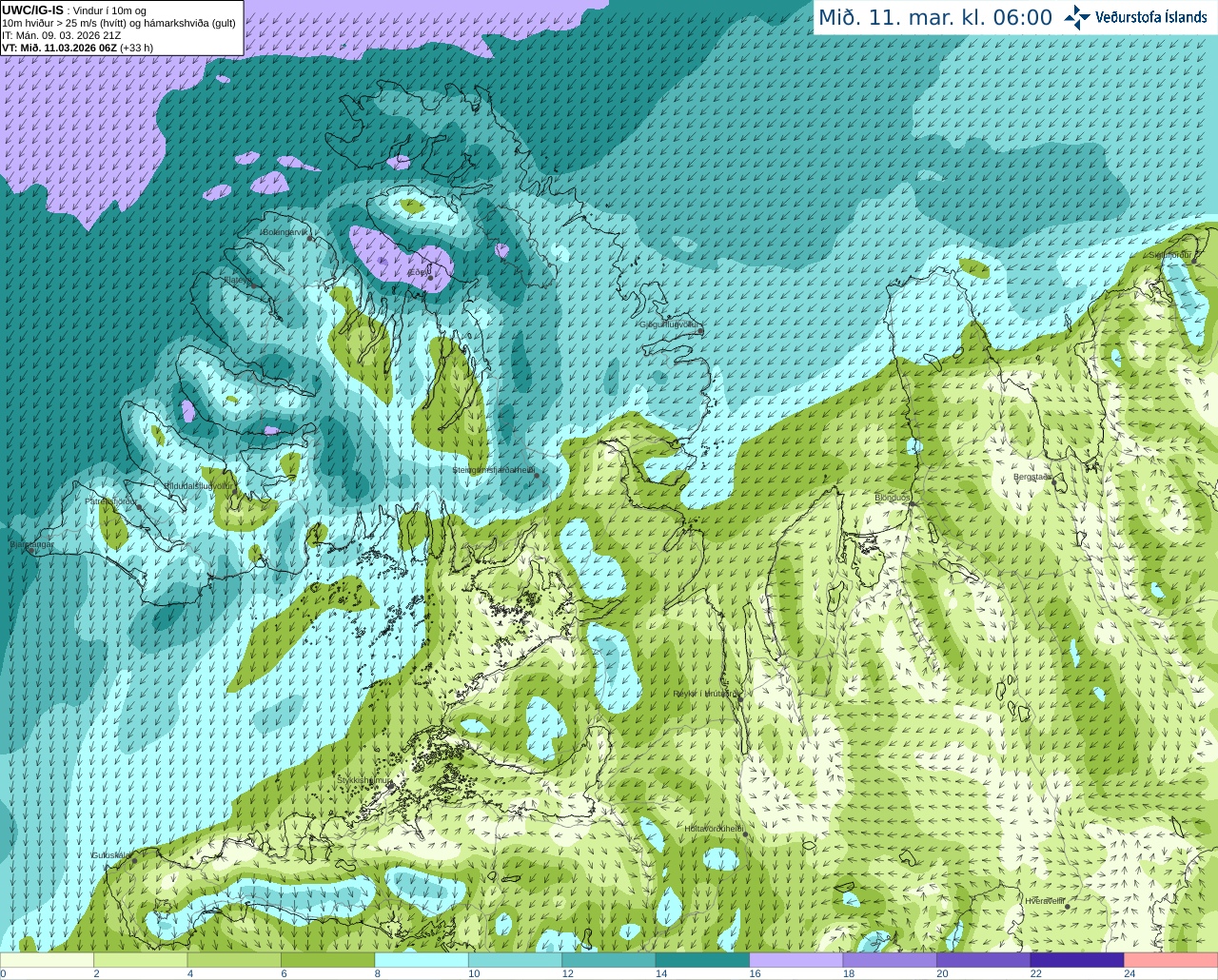Click the Patreksfjörður station label
The height and width of the screenshot is (980, 1218).
pyautogui.click(x=110, y=500)
